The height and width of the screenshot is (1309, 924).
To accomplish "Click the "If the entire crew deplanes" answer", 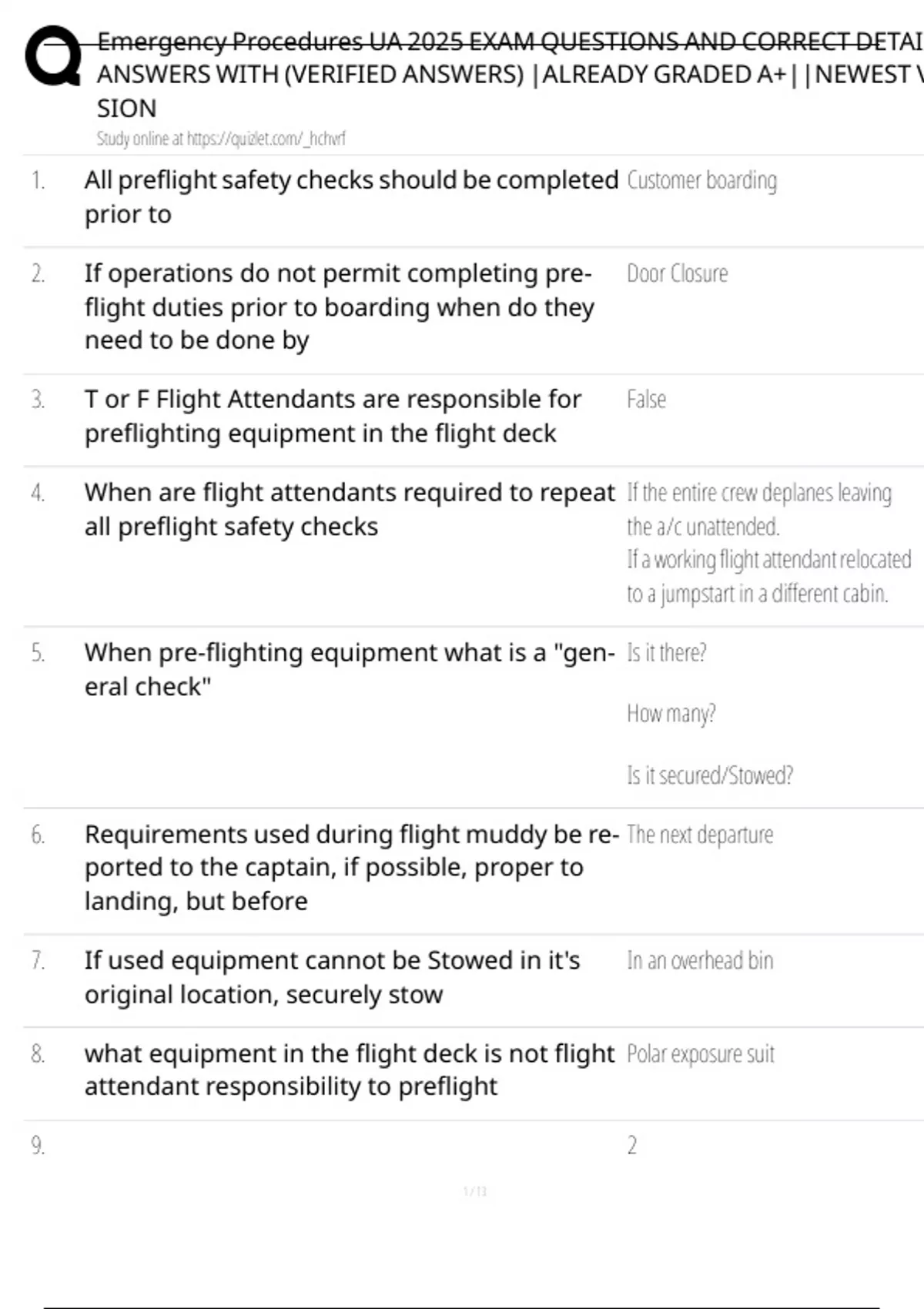I will [758, 509].
